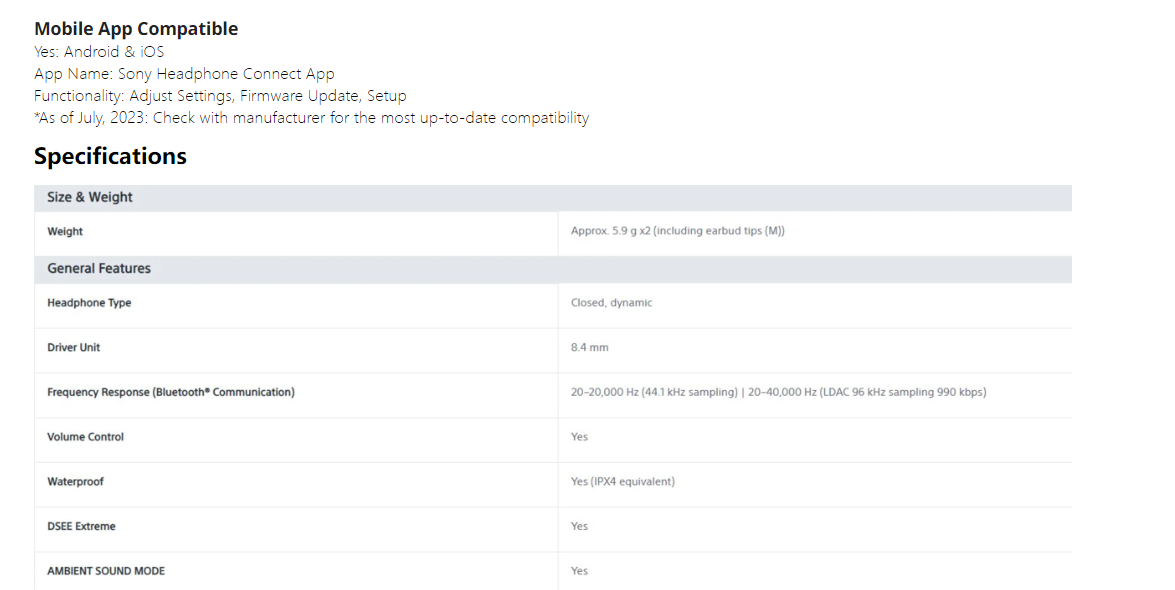The width and height of the screenshot is (1175, 590).
Task: Click the 'Volume Control' row label
Action: (x=85, y=436)
